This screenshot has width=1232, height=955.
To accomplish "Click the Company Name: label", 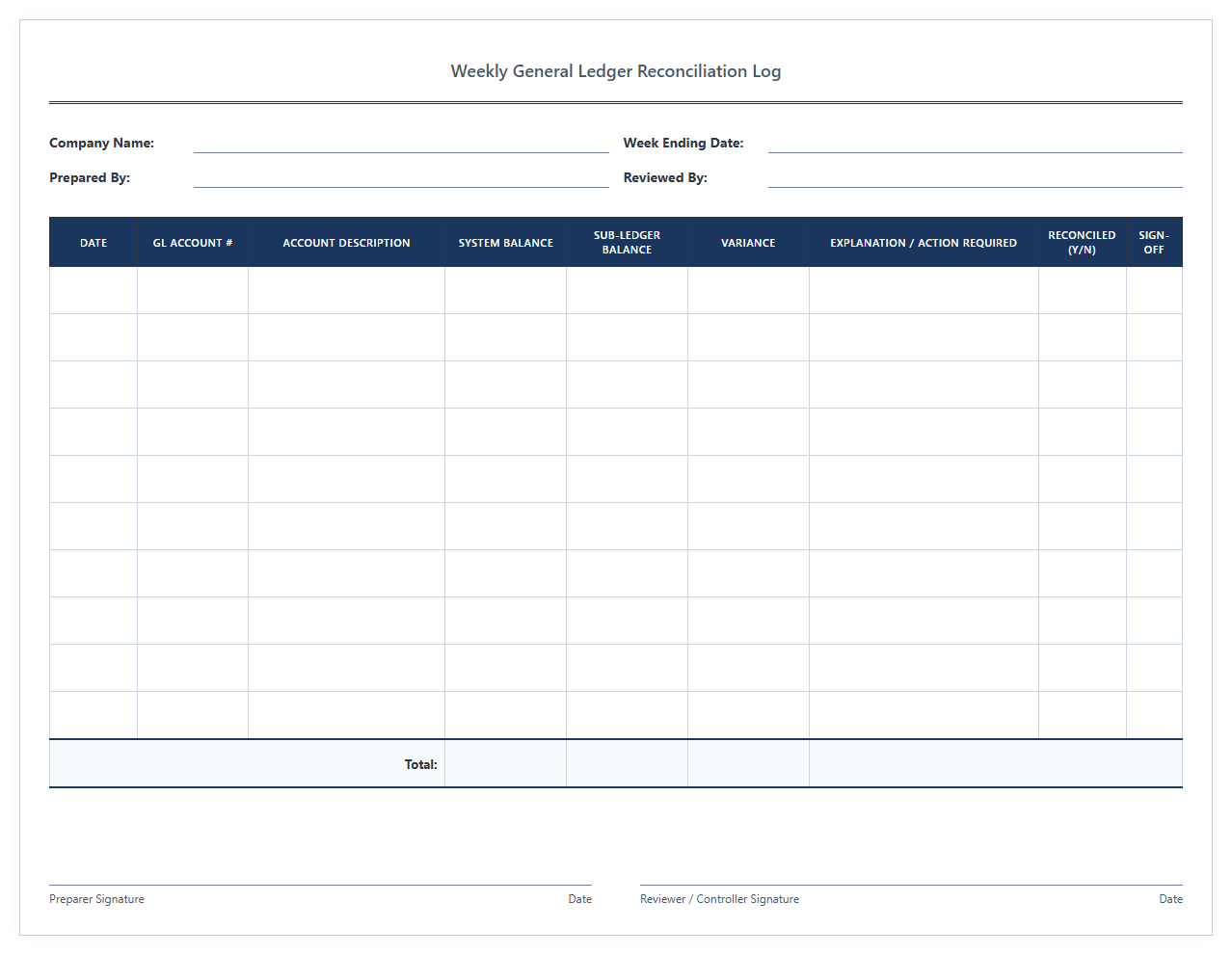I will tap(101, 143).
